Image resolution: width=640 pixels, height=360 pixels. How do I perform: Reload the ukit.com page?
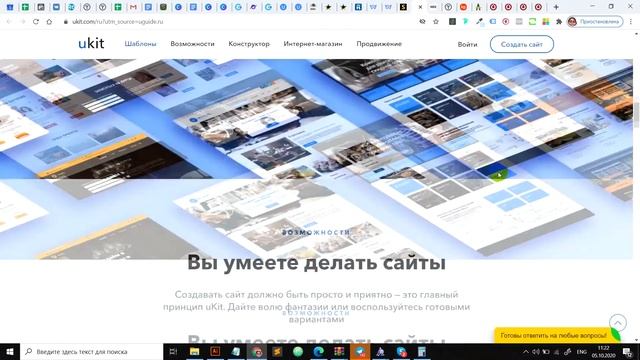coord(36,22)
